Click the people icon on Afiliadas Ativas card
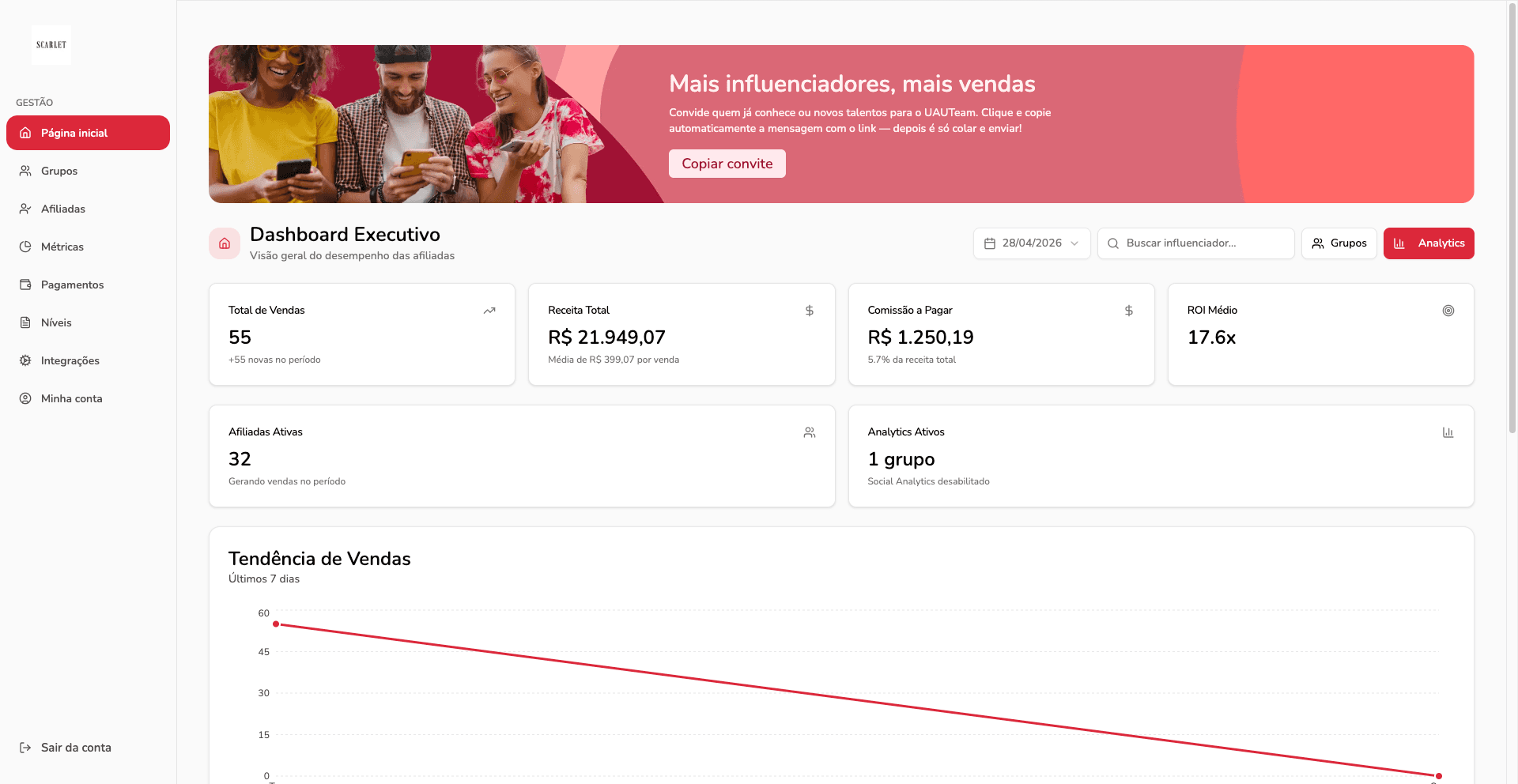Image resolution: width=1518 pixels, height=784 pixels. pos(809,432)
